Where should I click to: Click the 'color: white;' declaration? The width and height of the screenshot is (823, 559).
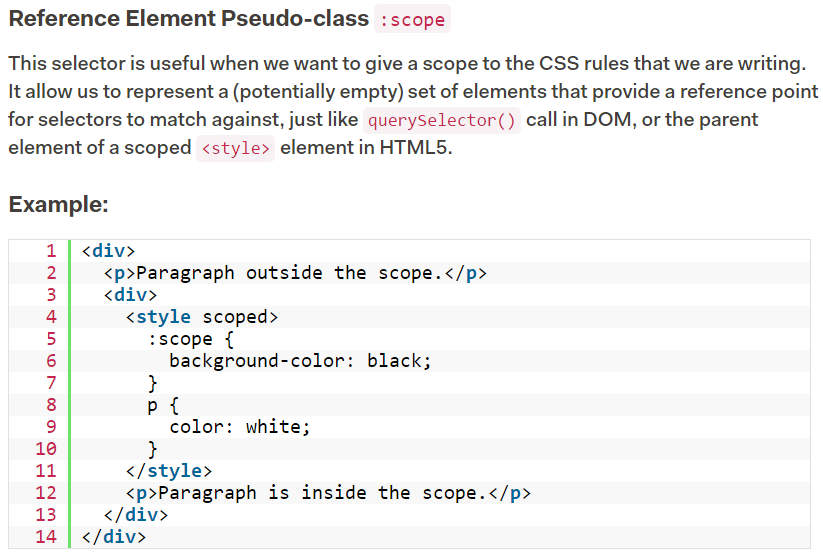[240, 427]
